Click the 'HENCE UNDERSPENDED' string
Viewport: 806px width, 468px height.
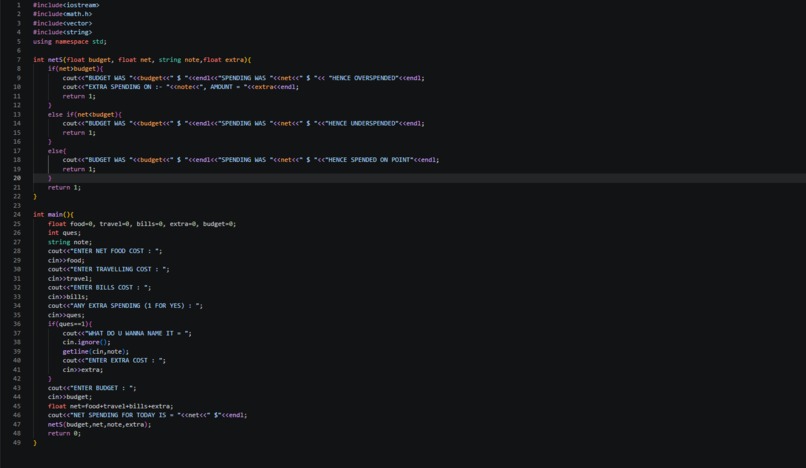362,123
